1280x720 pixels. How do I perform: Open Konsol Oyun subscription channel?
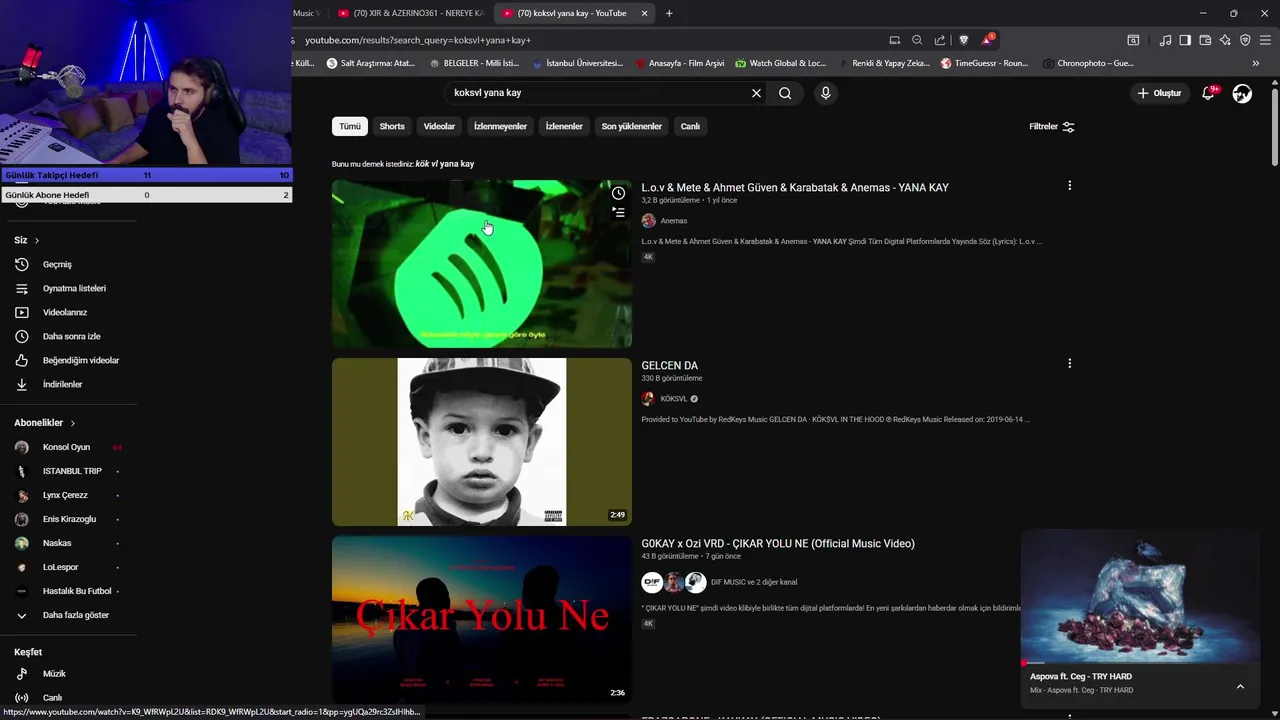(66, 447)
